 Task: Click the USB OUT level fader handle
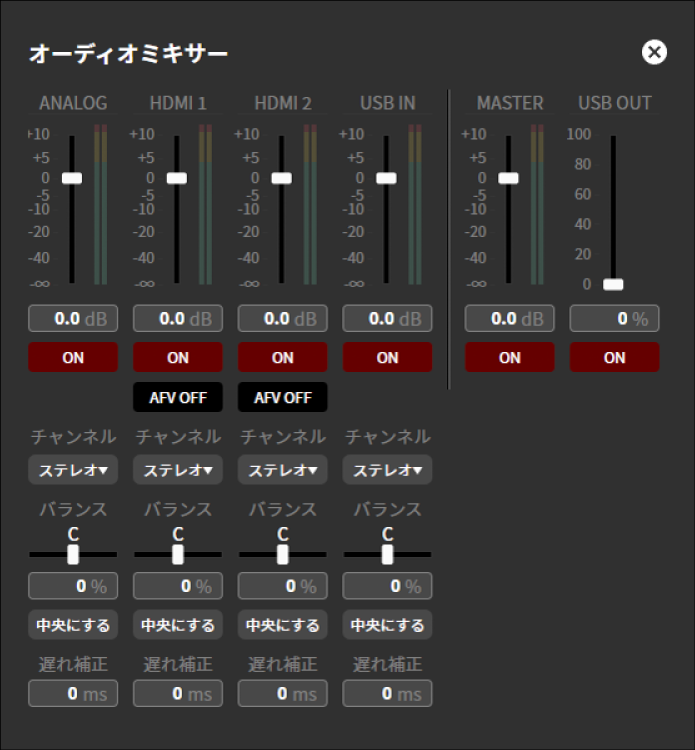(x=613, y=284)
